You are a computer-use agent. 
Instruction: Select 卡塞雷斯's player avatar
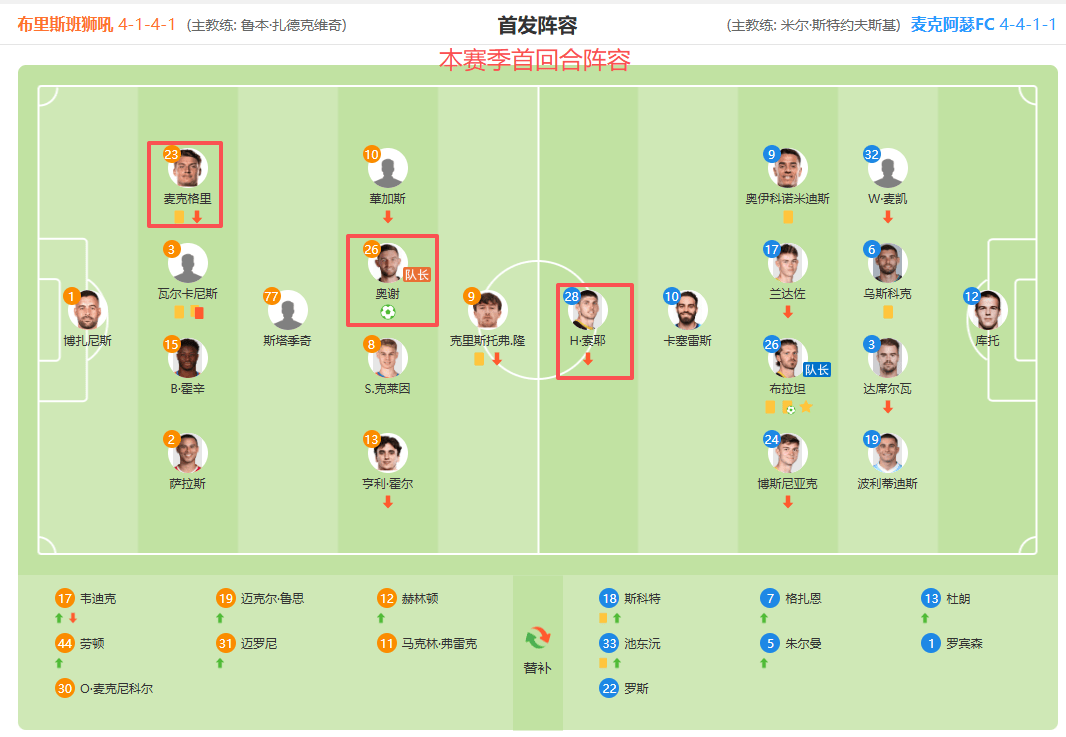click(688, 310)
